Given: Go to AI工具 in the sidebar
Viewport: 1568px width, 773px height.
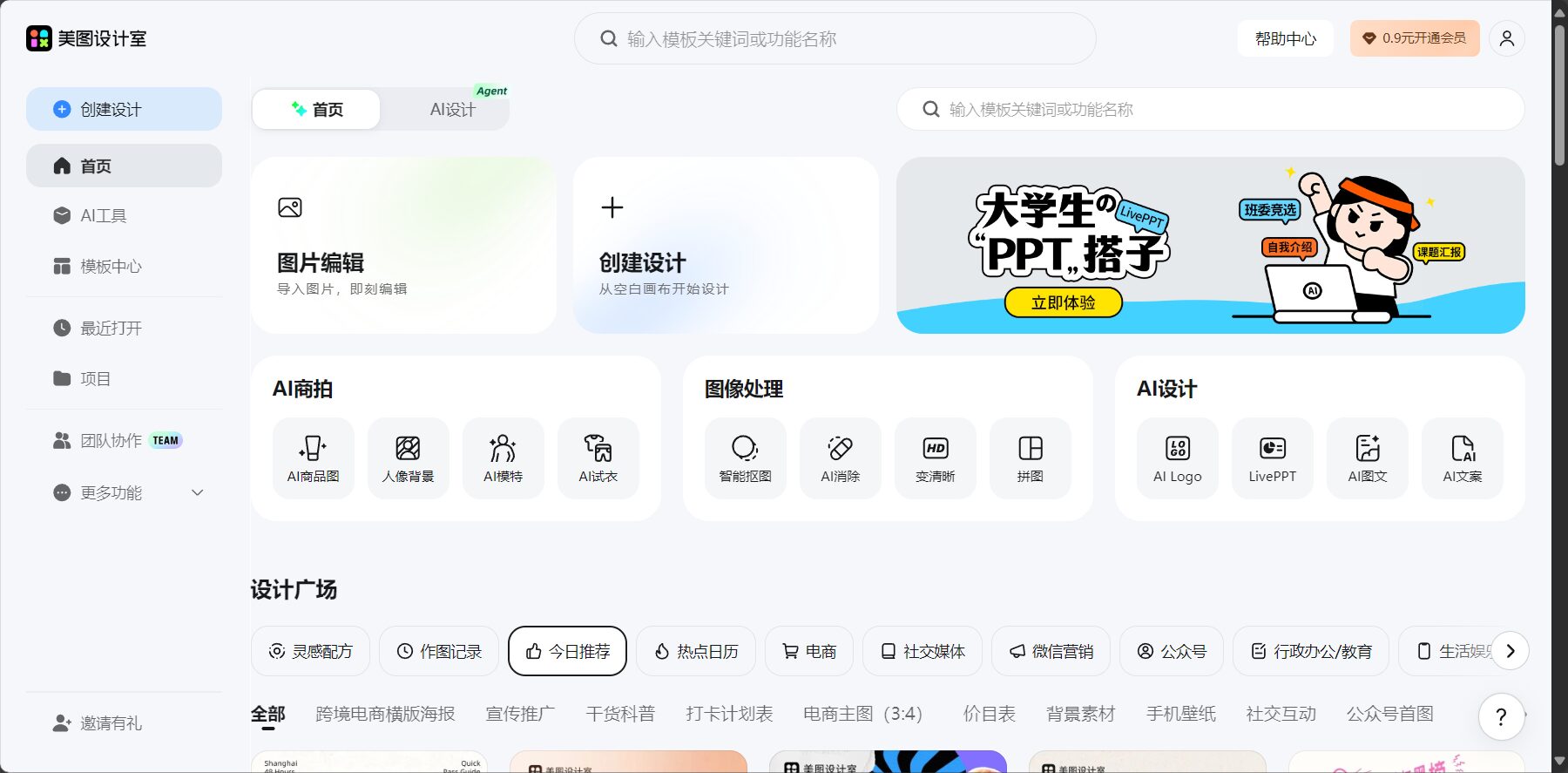Looking at the screenshot, I should point(124,215).
